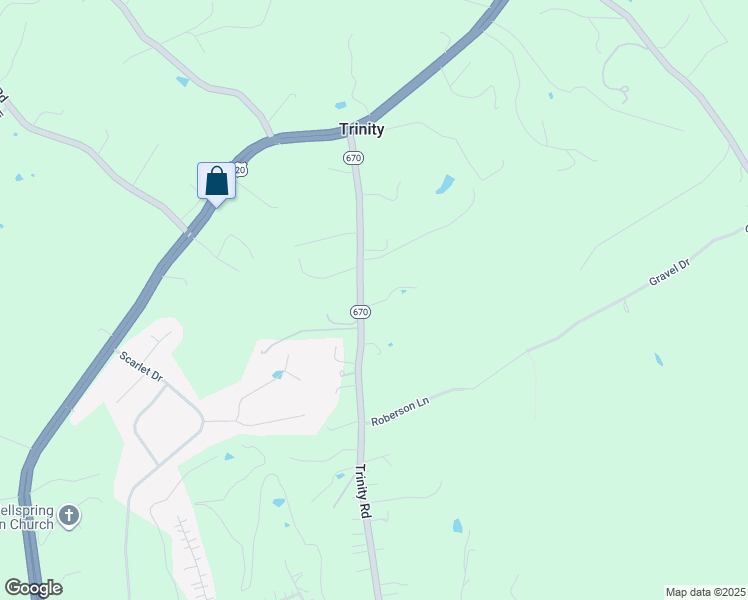Click the church cross pin icon

pos(69,517)
